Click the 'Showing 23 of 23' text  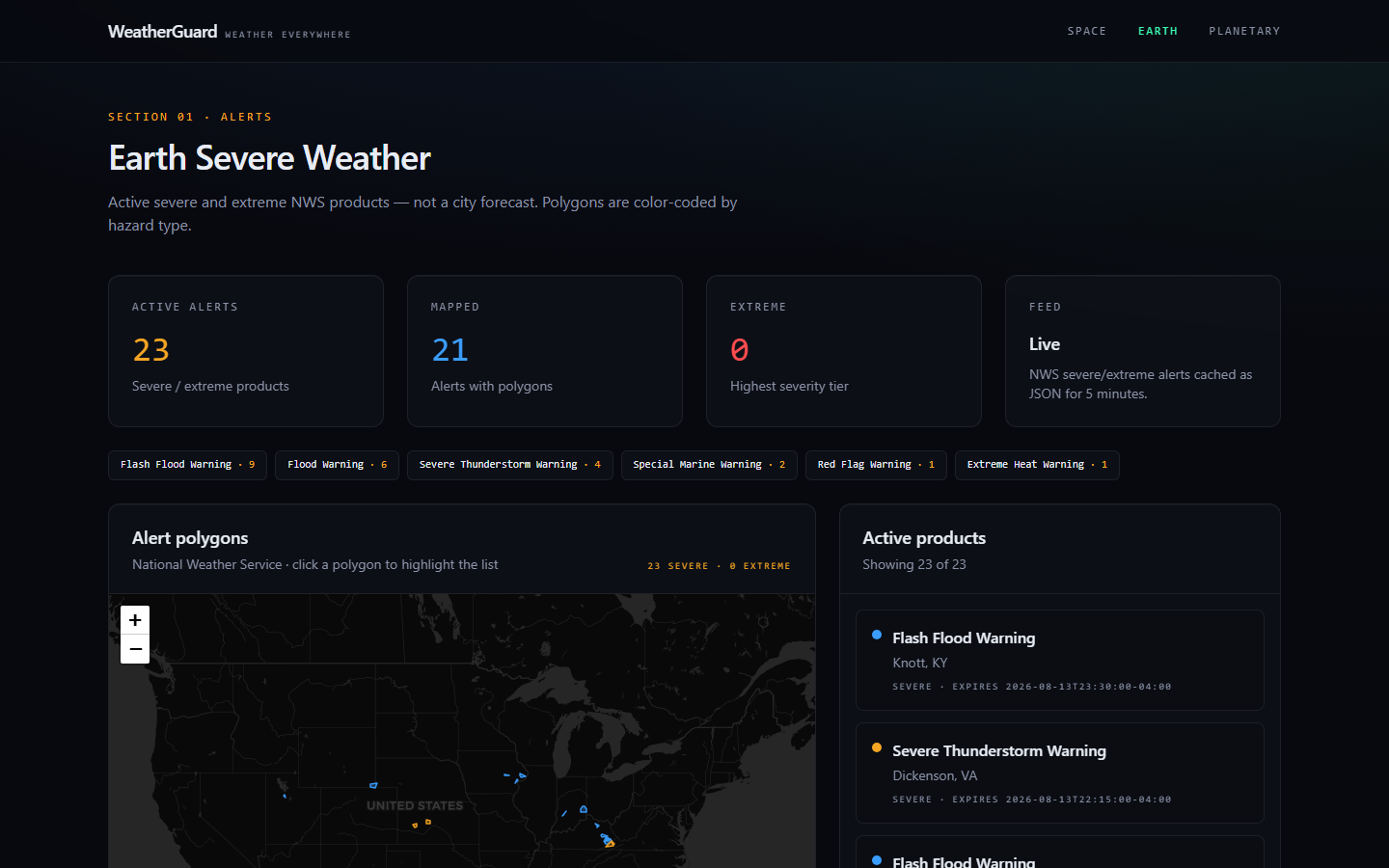click(914, 564)
